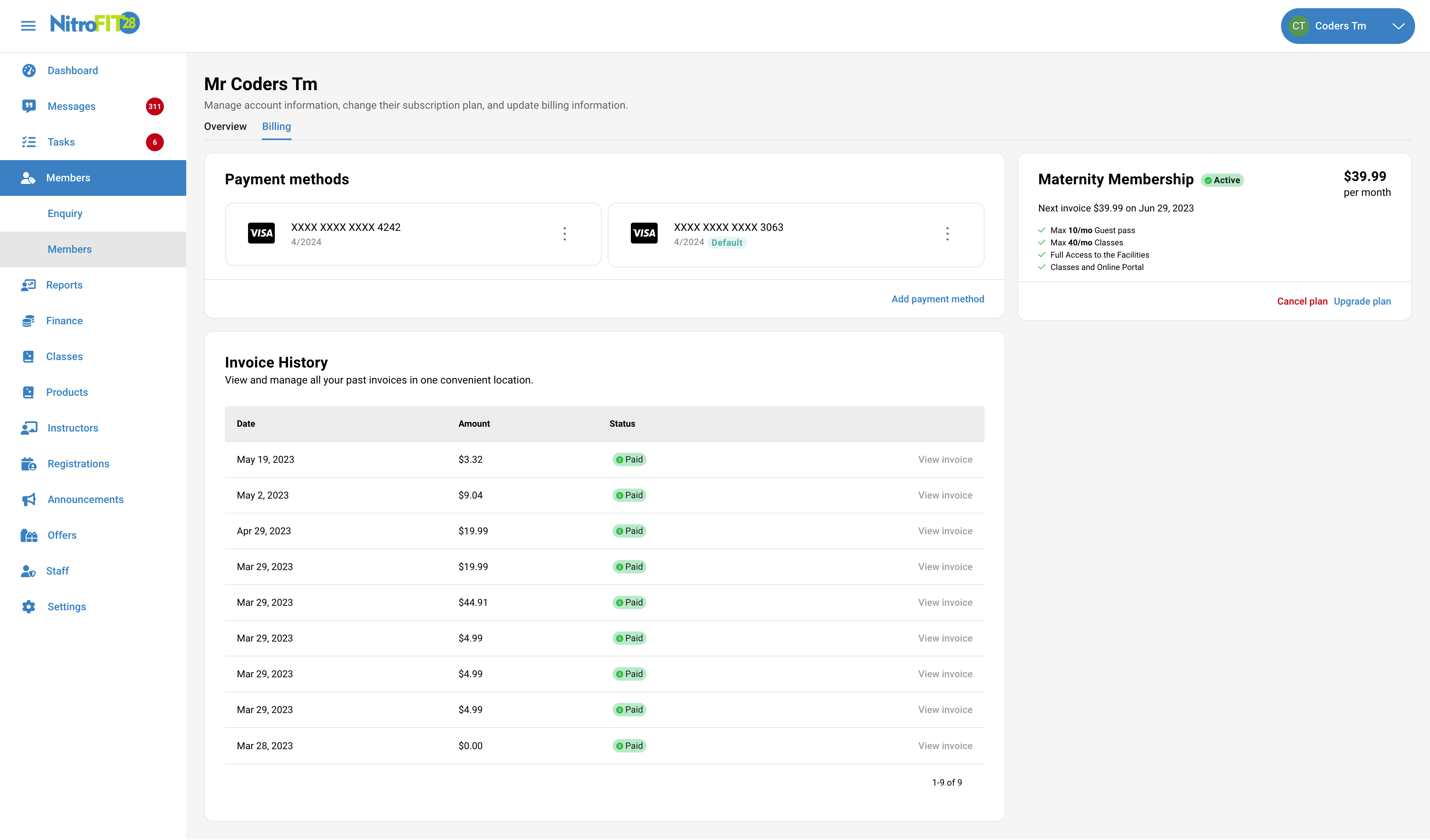The width and height of the screenshot is (1430, 840).
Task: Open options for Visa card ending 4242
Action: (565, 233)
